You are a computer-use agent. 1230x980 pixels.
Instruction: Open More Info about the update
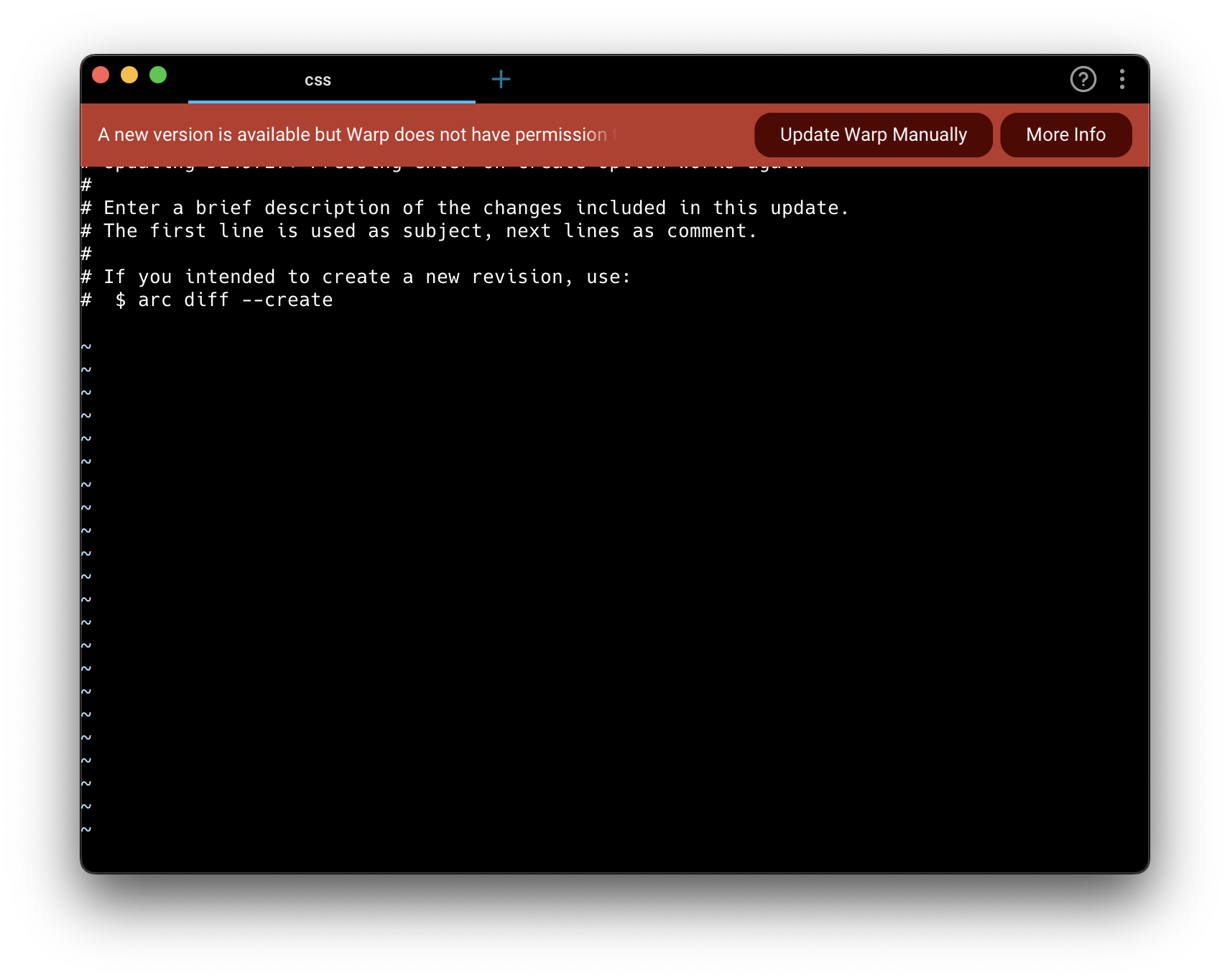point(1065,134)
